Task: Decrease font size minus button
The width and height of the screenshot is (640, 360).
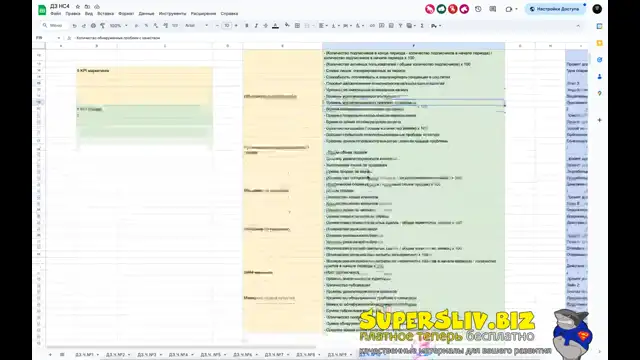Action: pos(217,26)
